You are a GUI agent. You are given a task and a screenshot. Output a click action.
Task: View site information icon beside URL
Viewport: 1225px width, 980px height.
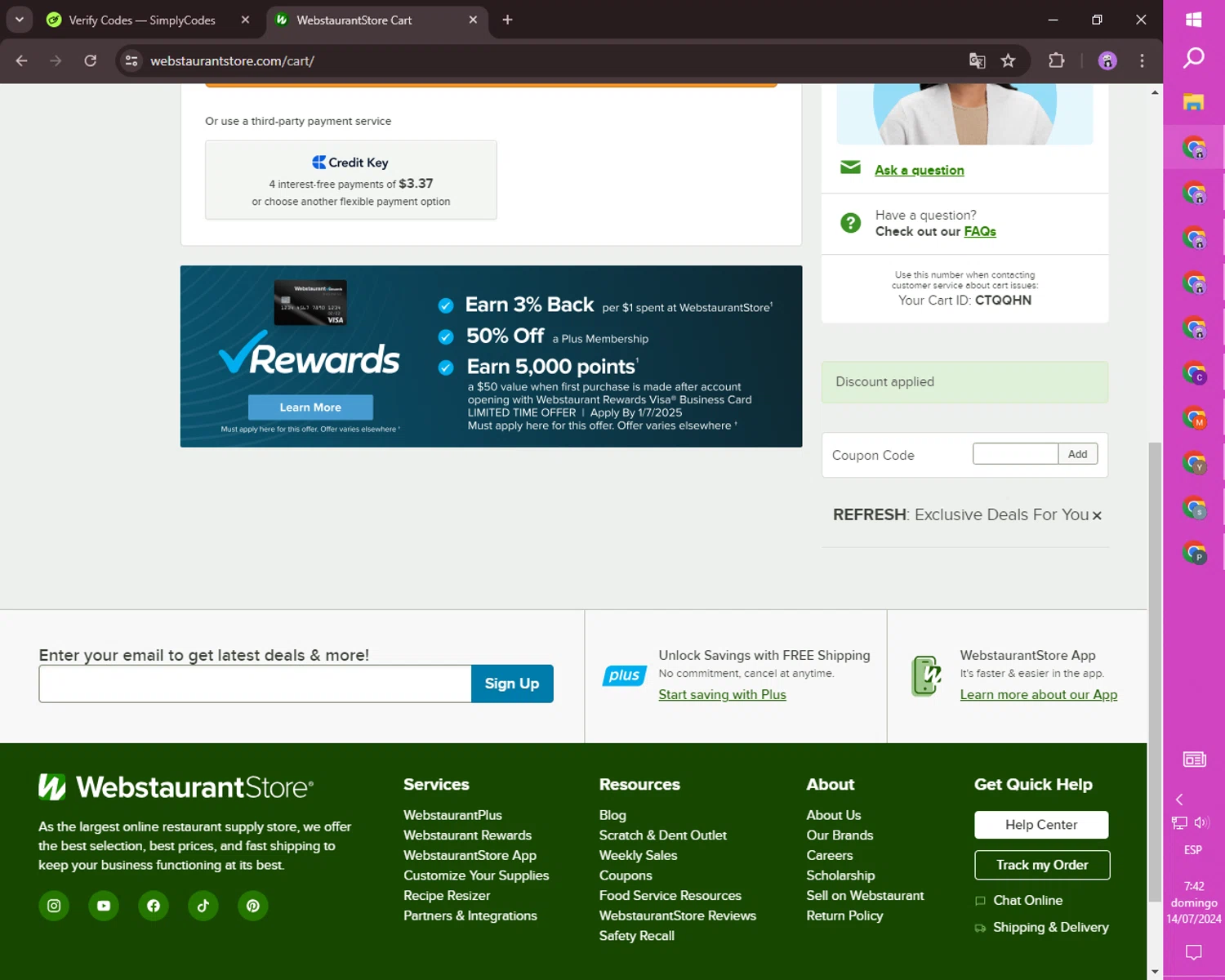[x=131, y=60]
